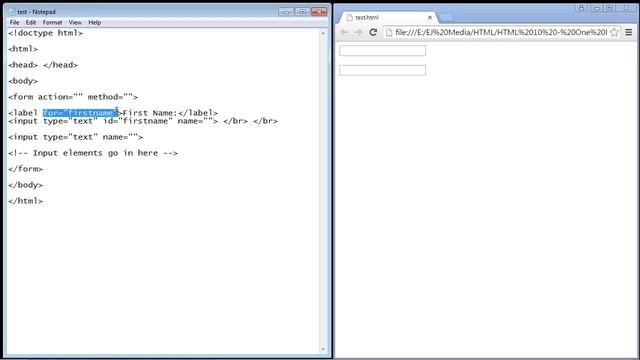
Task: Close the test.html tab
Action: (x=430, y=18)
